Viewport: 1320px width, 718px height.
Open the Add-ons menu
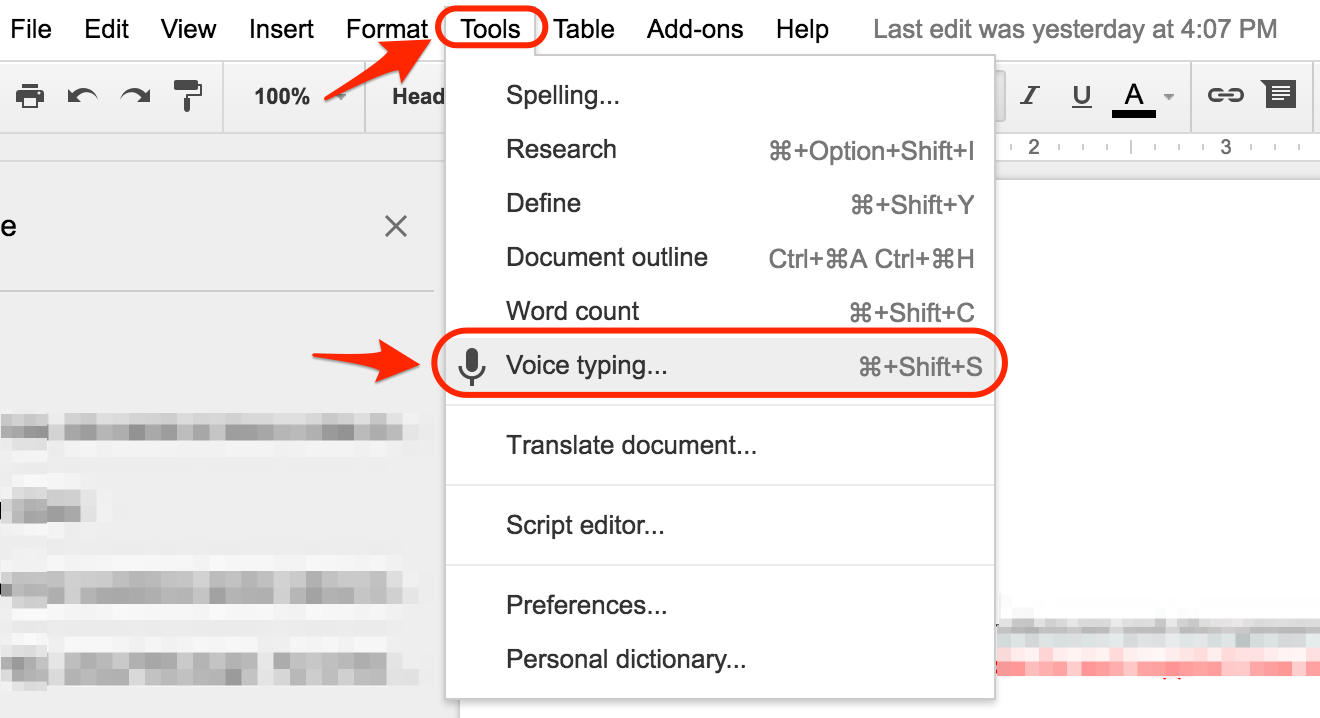click(x=694, y=28)
